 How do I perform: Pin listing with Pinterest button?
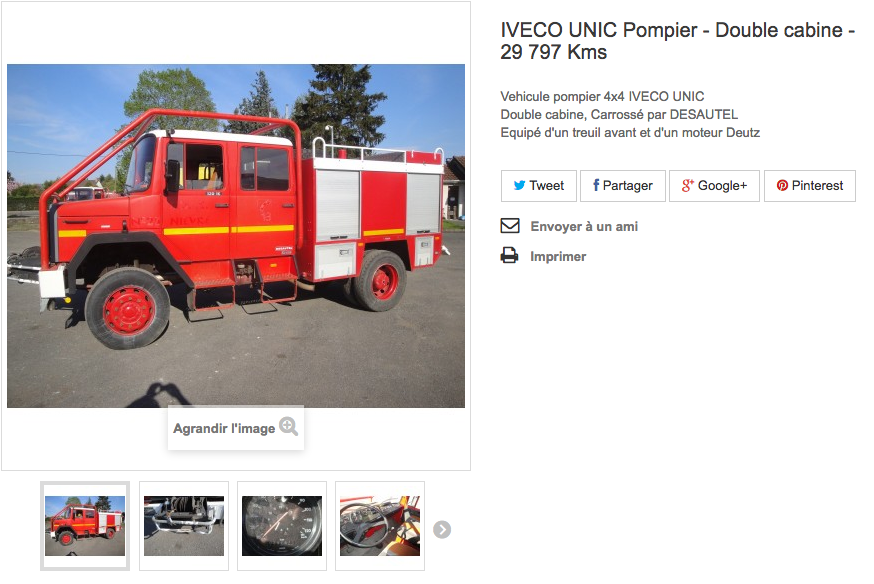(809, 186)
